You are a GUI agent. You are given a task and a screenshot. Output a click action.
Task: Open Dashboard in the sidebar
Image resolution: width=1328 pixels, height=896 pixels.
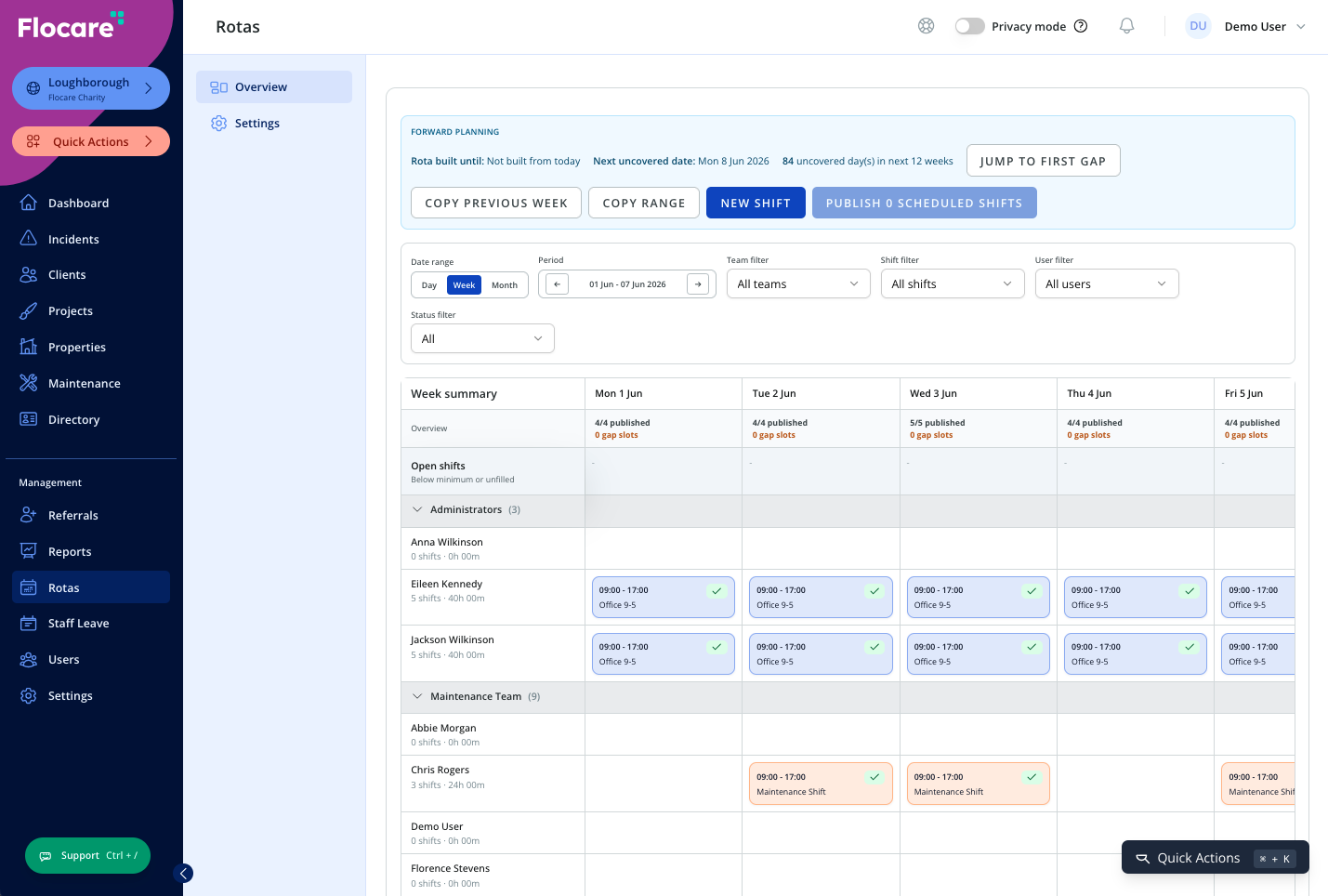pyautogui.click(x=91, y=203)
